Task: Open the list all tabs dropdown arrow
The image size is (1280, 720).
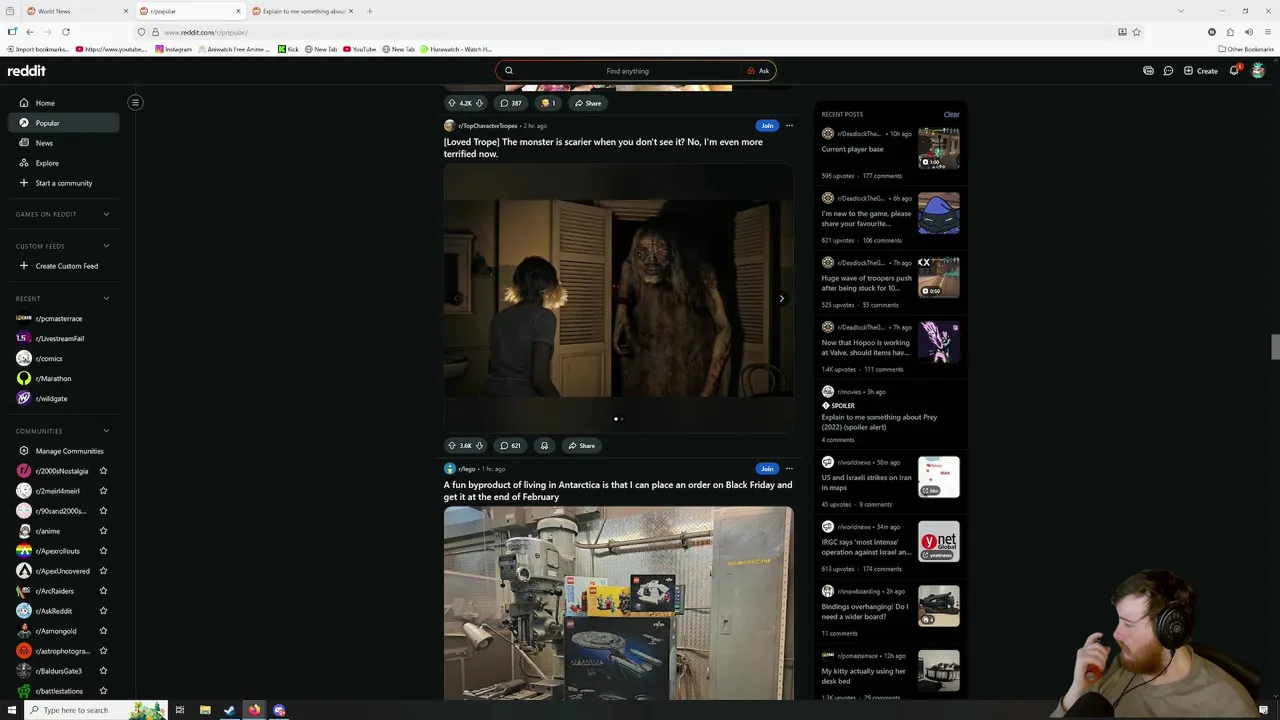Action: coord(1180,11)
